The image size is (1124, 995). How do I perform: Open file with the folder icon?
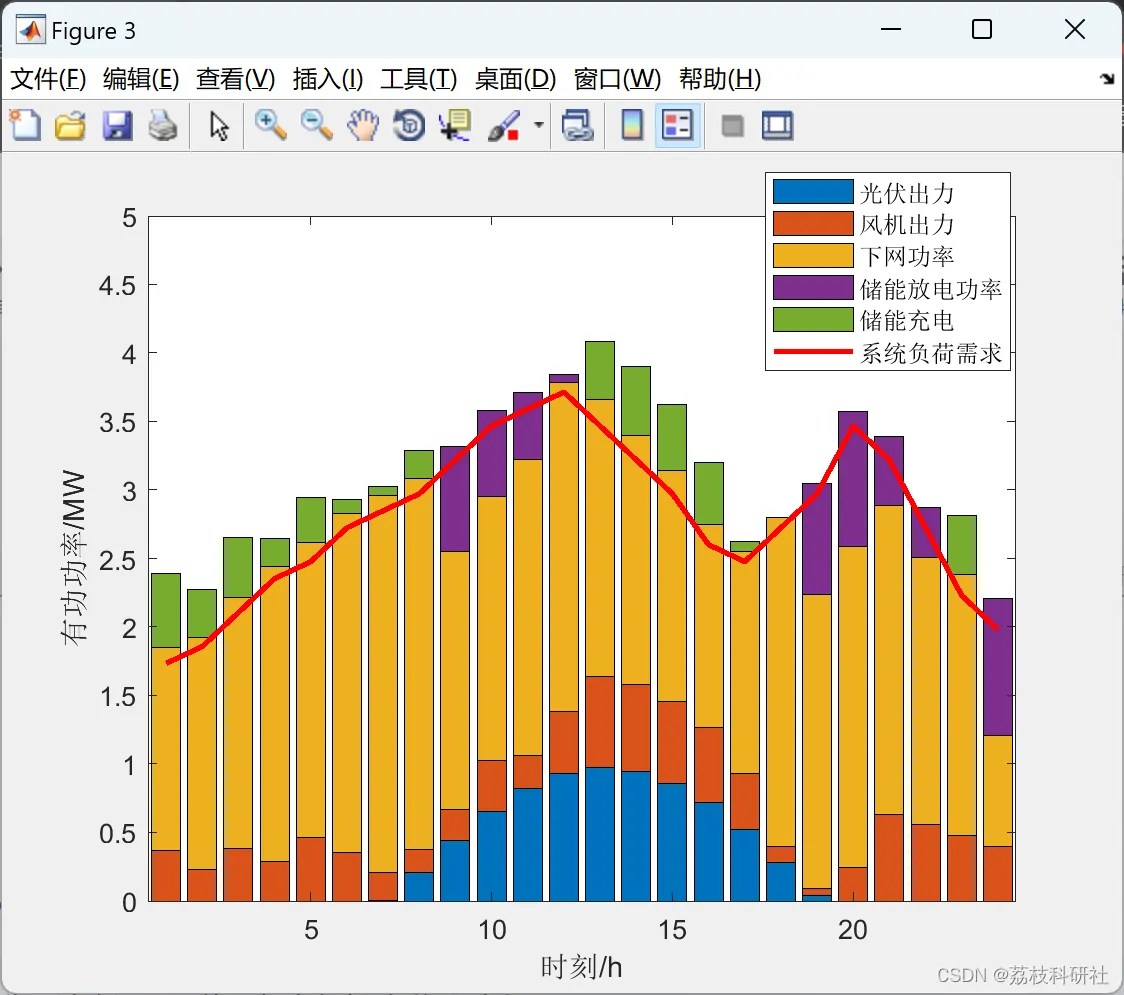coord(70,125)
